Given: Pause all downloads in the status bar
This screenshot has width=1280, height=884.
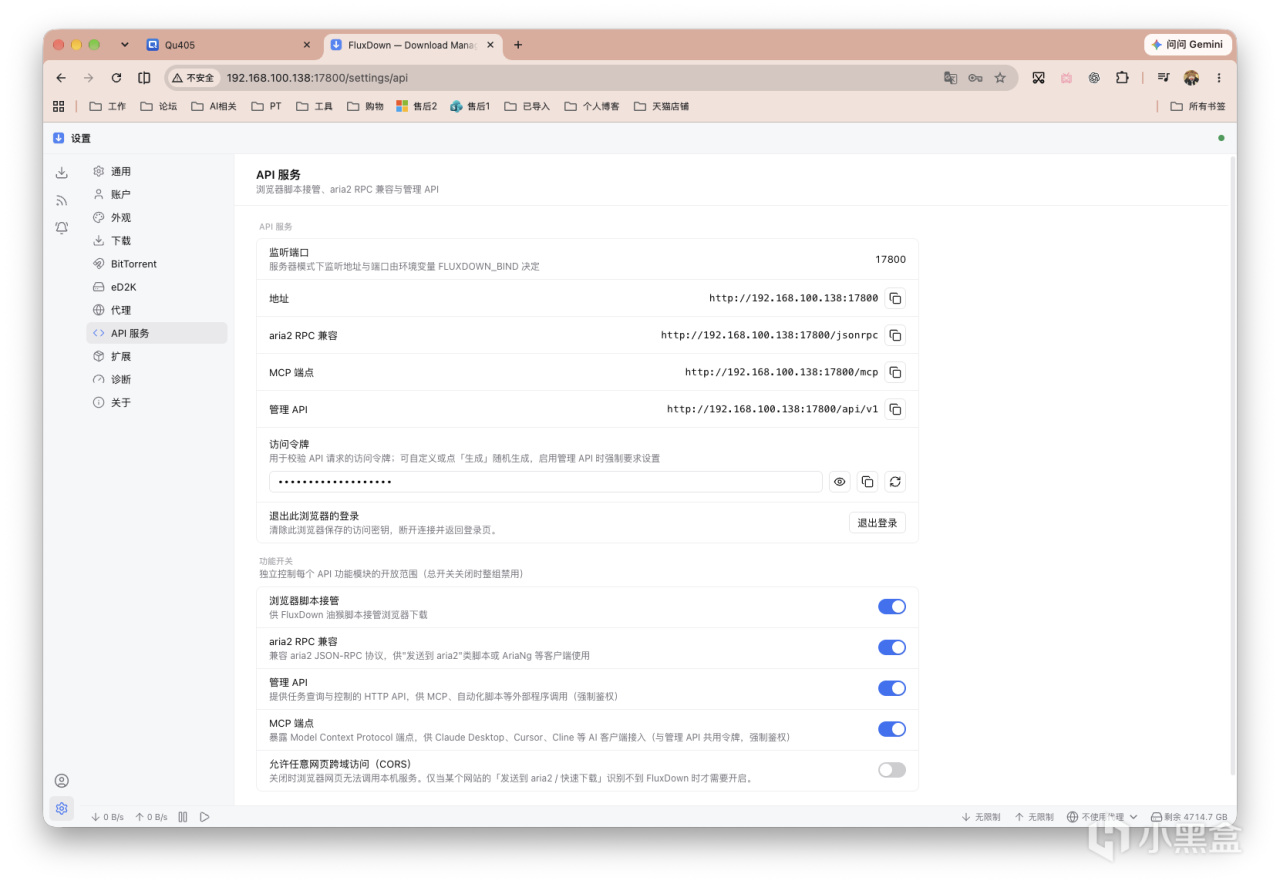Looking at the screenshot, I should click(x=183, y=817).
